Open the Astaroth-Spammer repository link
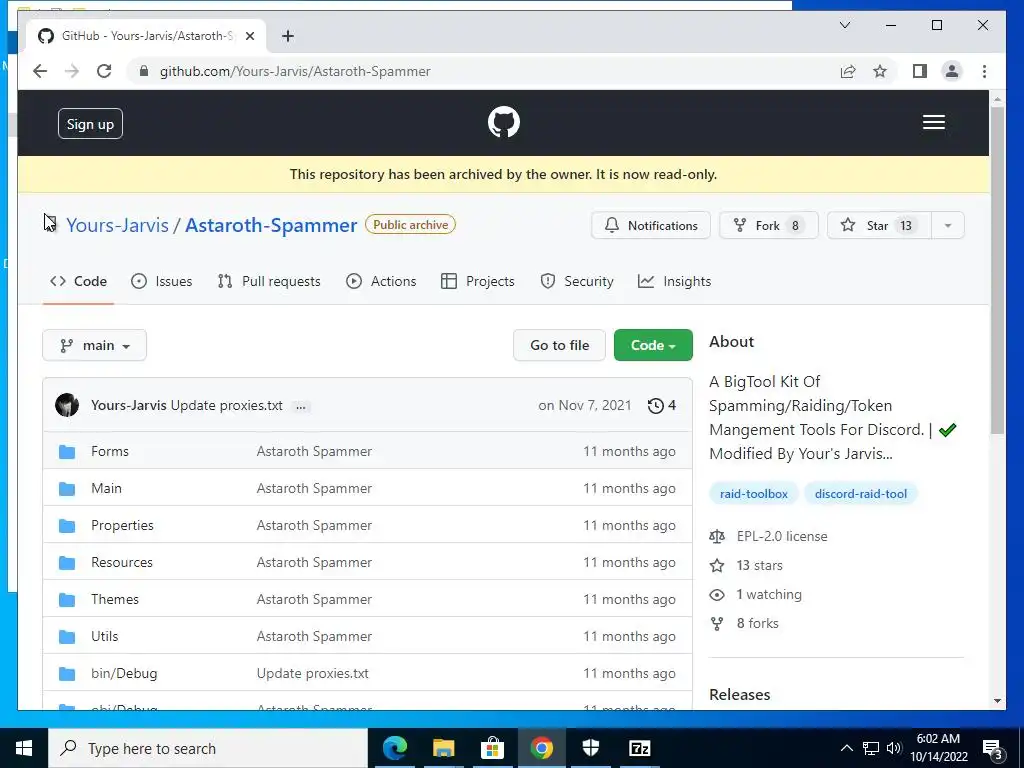1024x768 pixels. pyautogui.click(x=271, y=225)
